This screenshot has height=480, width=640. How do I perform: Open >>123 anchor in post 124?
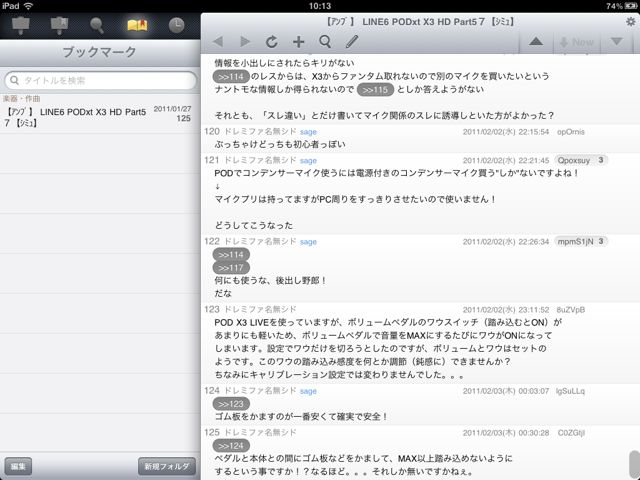pyautogui.click(x=231, y=404)
